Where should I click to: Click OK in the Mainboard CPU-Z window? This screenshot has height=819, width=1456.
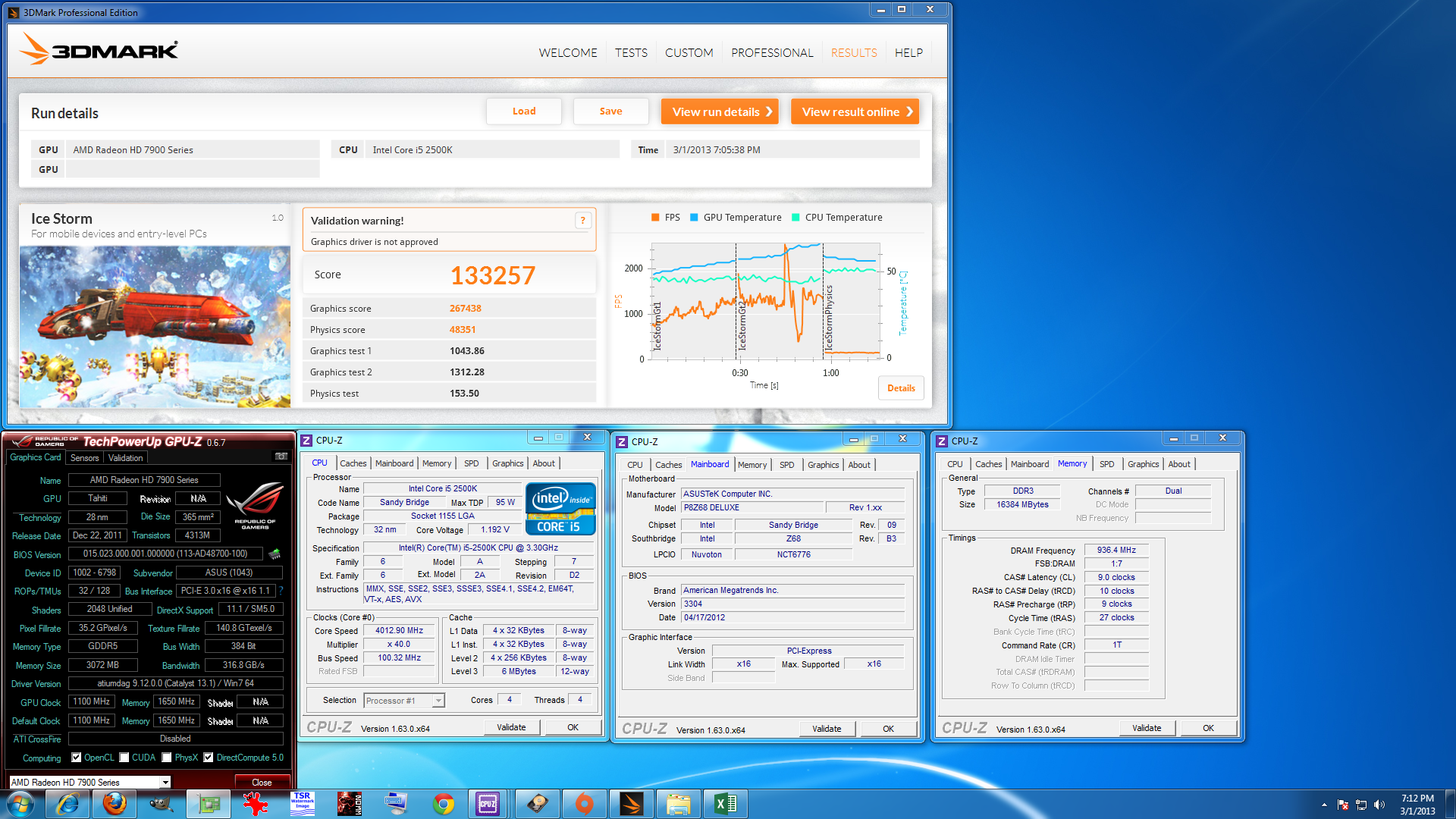(888, 729)
